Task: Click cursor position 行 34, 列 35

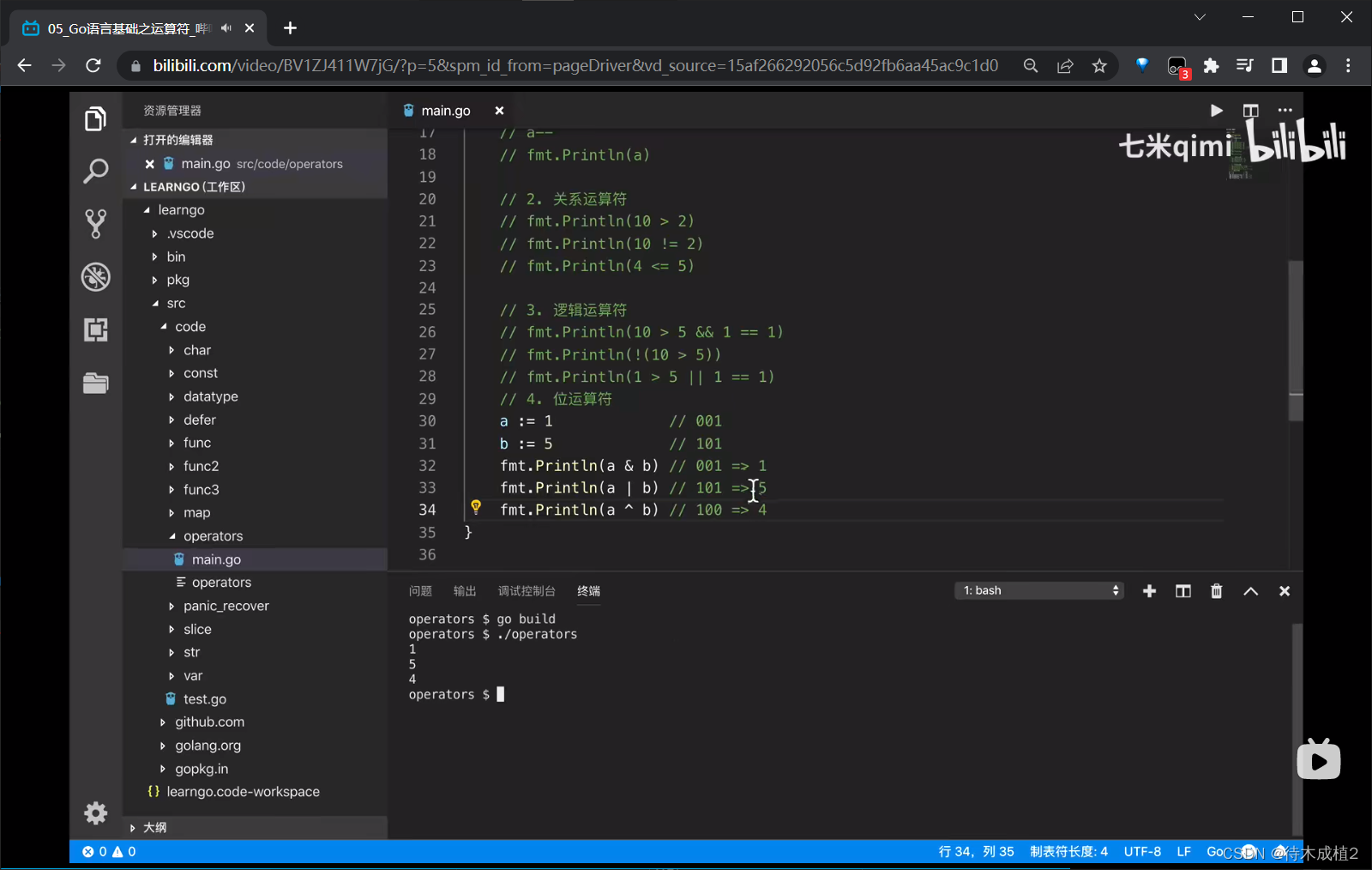Action: click(976, 851)
